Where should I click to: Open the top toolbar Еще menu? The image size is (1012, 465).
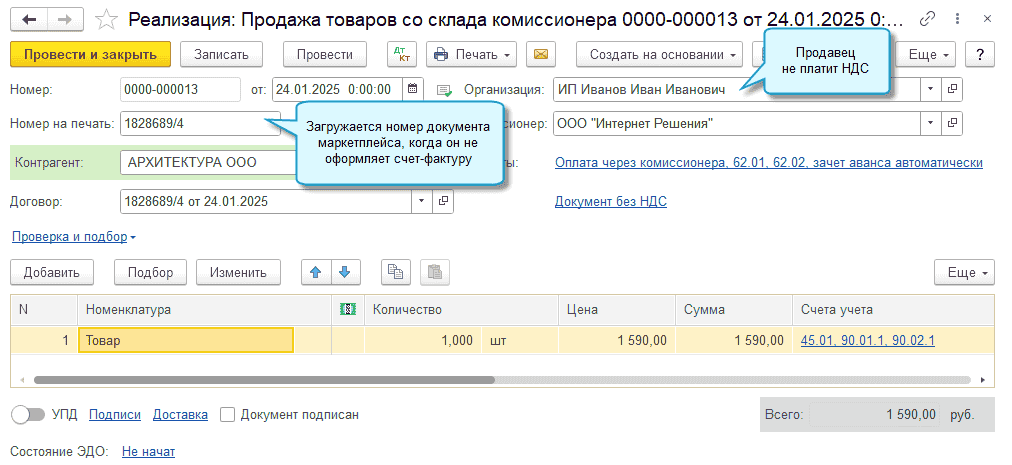tap(928, 54)
